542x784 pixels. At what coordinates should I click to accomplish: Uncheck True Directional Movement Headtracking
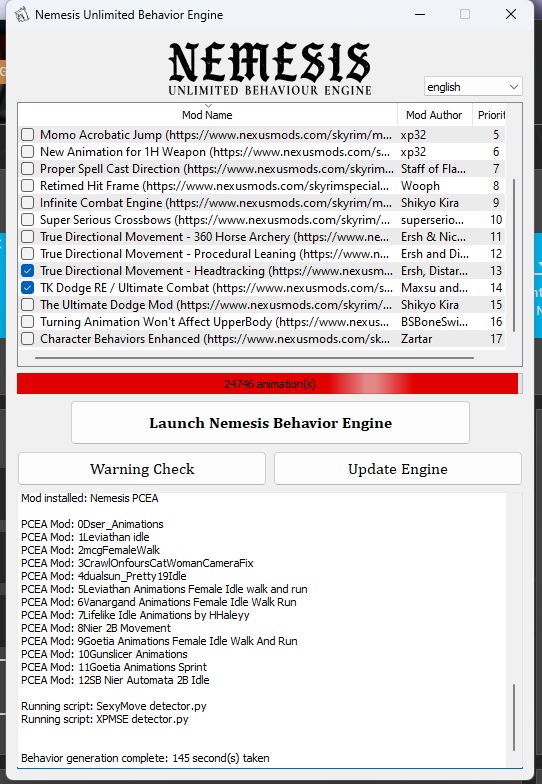point(28,270)
